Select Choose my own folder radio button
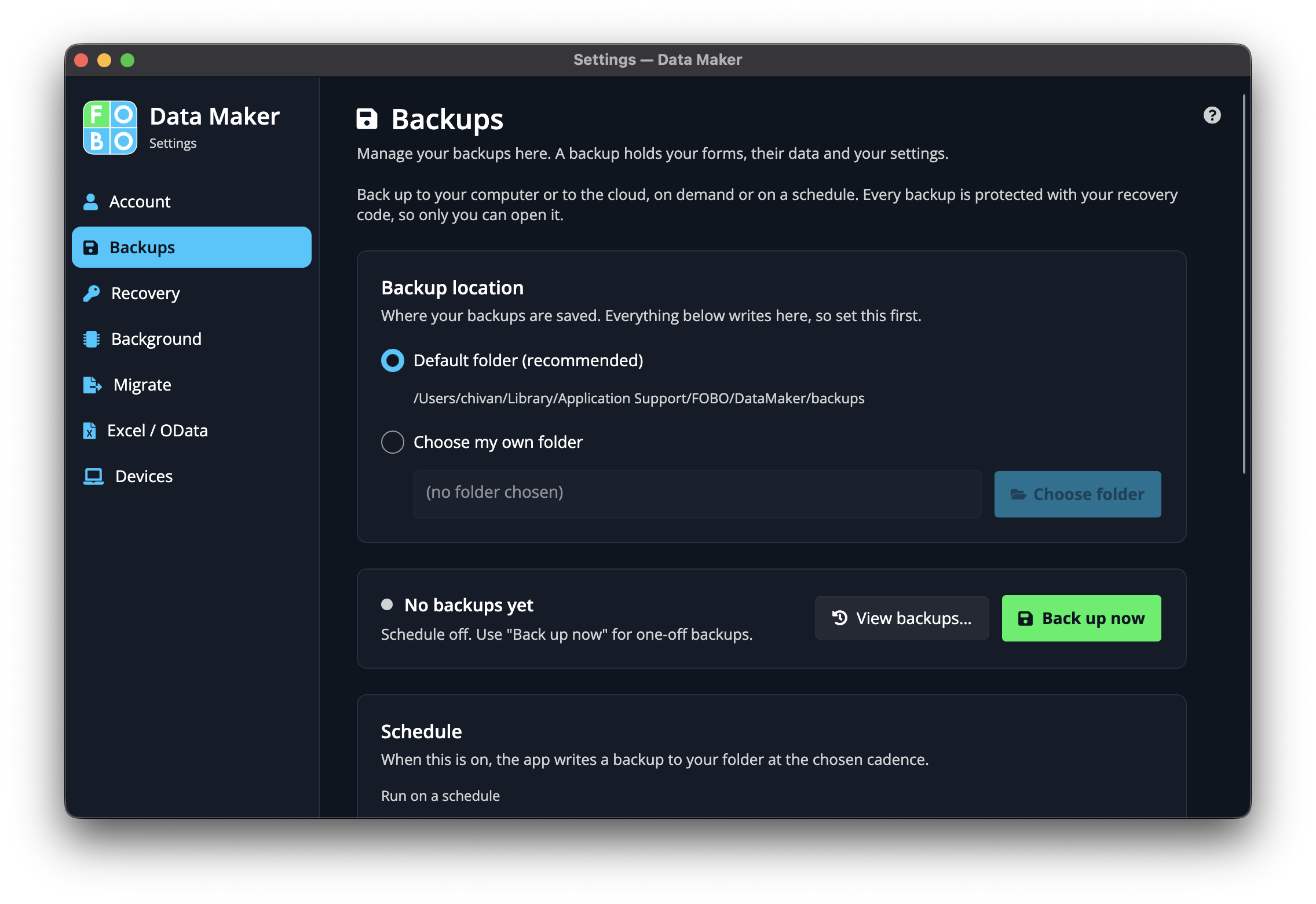Image resolution: width=1316 pixels, height=904 pixels. (393, 442)
